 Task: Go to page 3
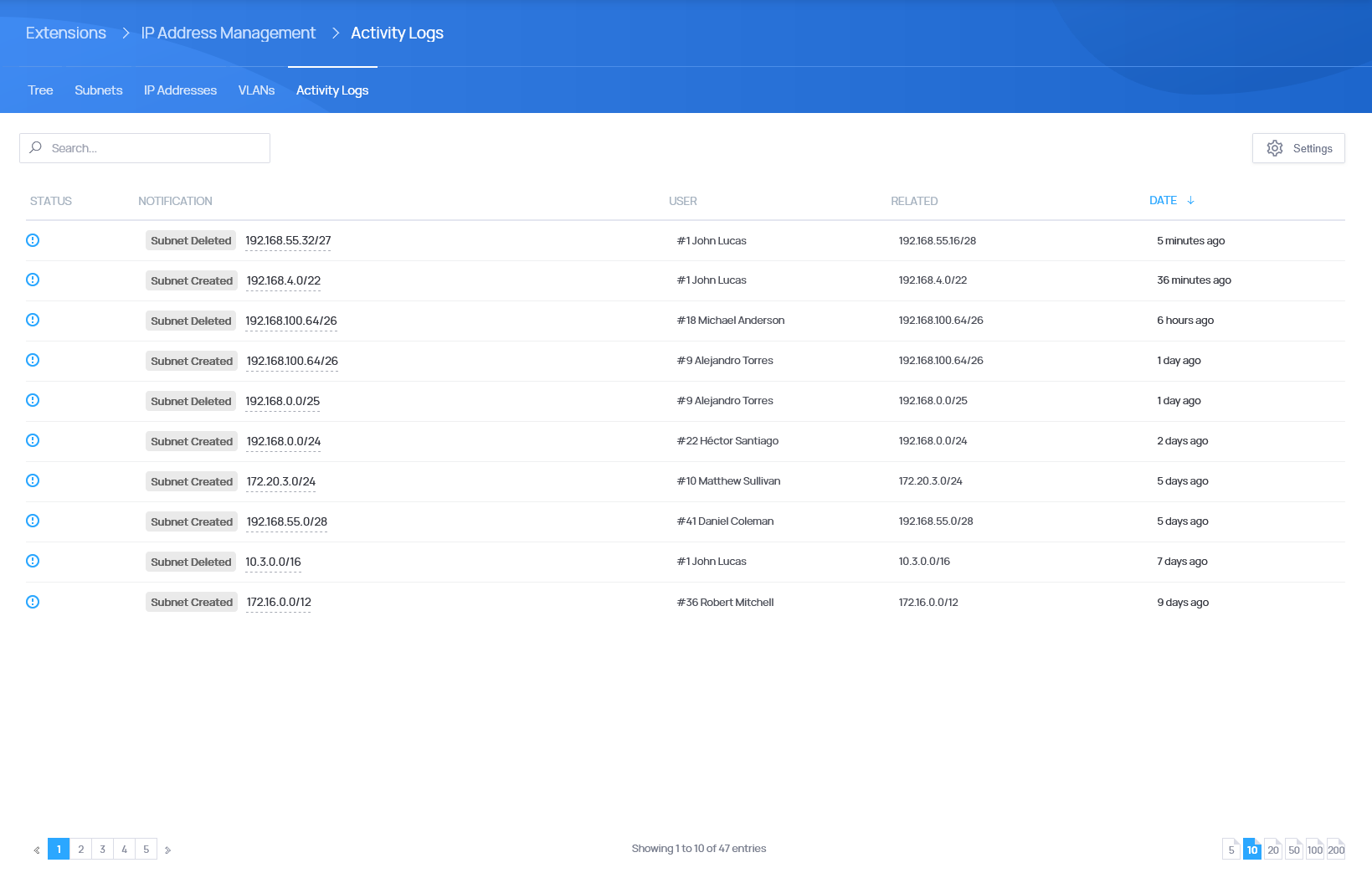[102, 849]
